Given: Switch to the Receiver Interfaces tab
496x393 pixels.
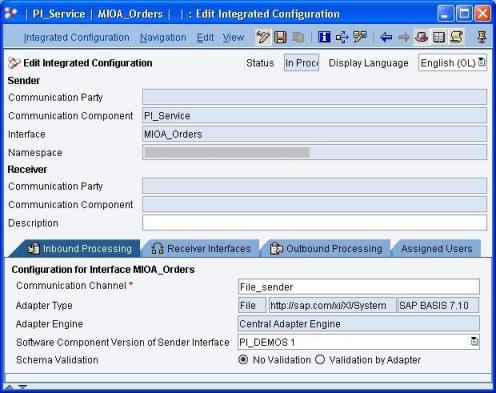Looking at the screenshot, I should click(x=201, y=249).
